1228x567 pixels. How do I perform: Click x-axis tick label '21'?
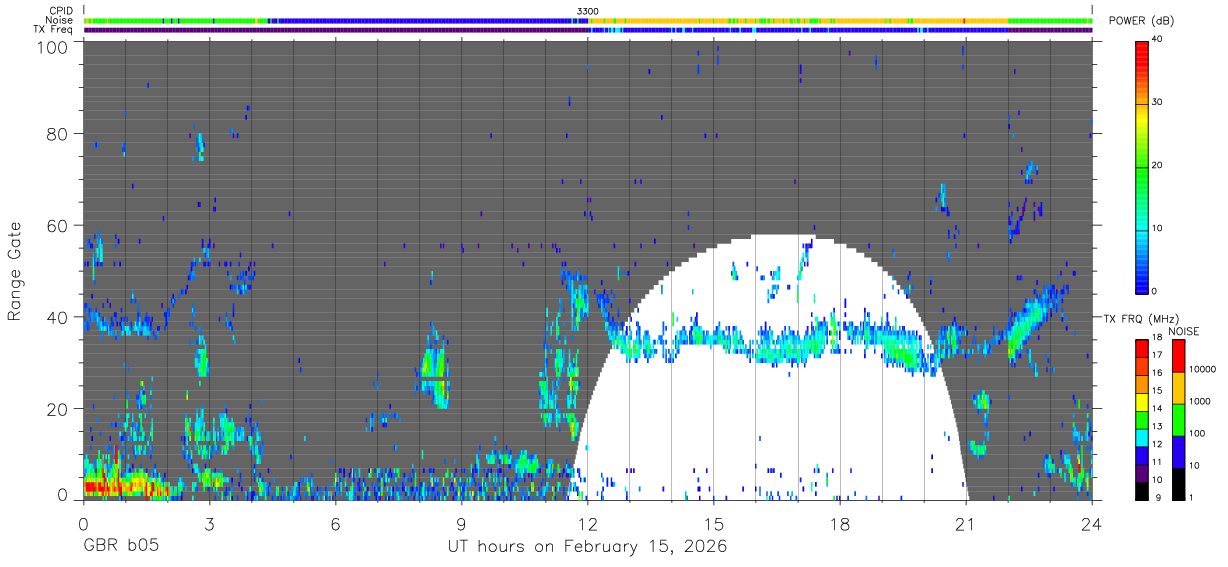[x=966, y=524]
